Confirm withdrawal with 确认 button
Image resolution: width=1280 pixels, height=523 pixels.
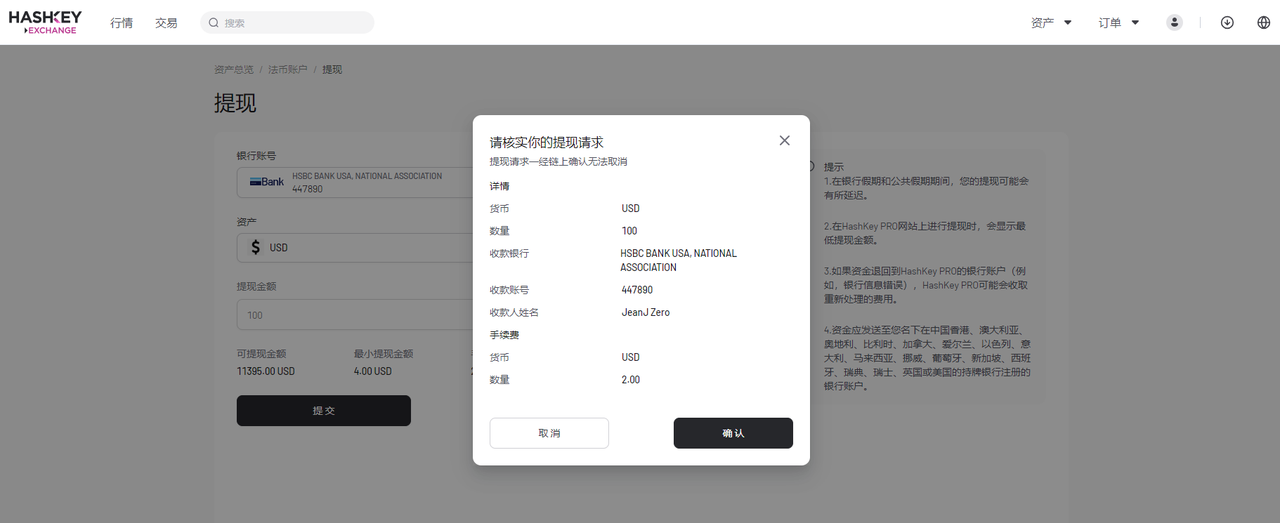pyautogui.click(x=733, y=433)
